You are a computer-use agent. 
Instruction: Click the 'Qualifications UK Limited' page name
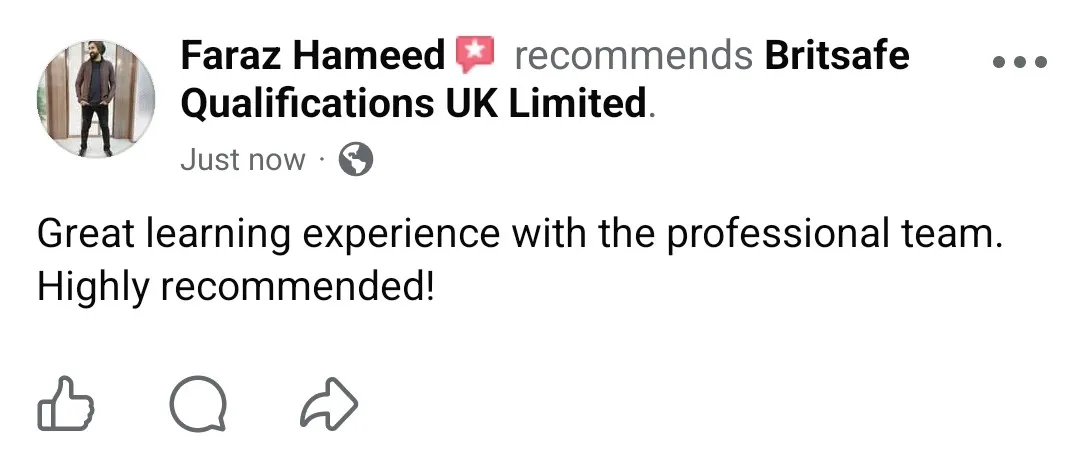pos(413,103)
